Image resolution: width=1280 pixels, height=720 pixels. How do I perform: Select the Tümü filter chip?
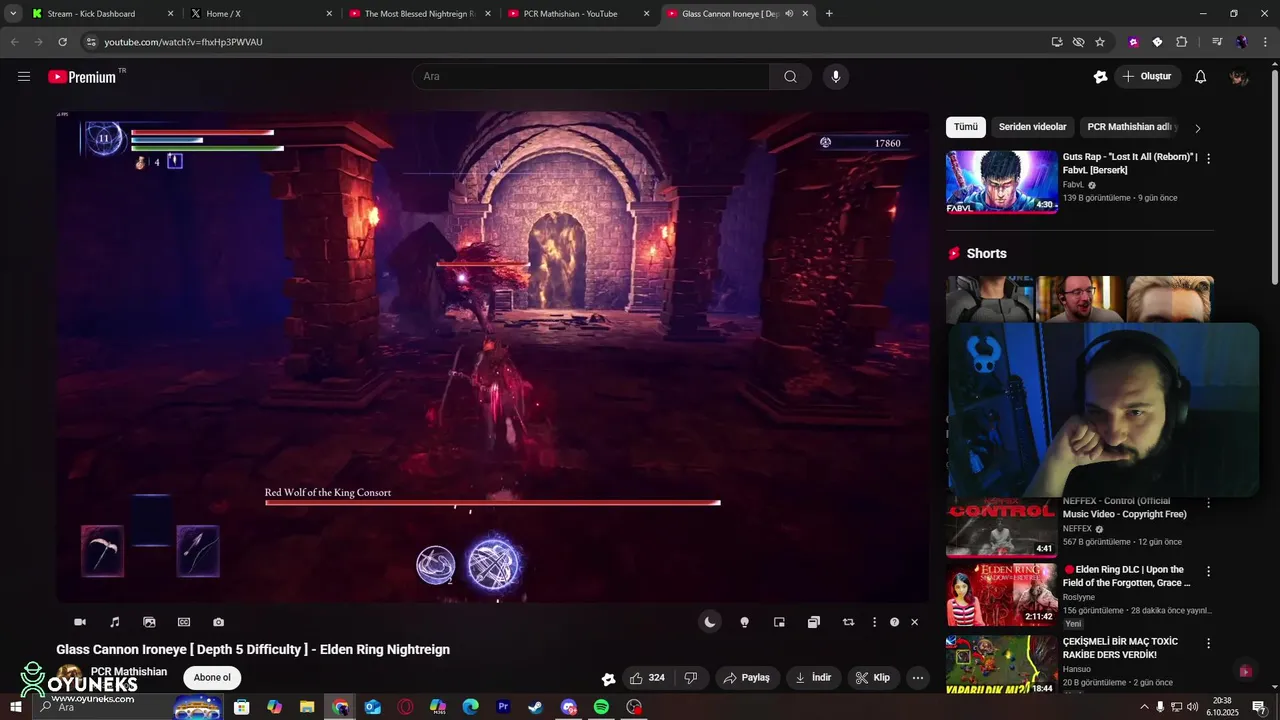point(966,127)
